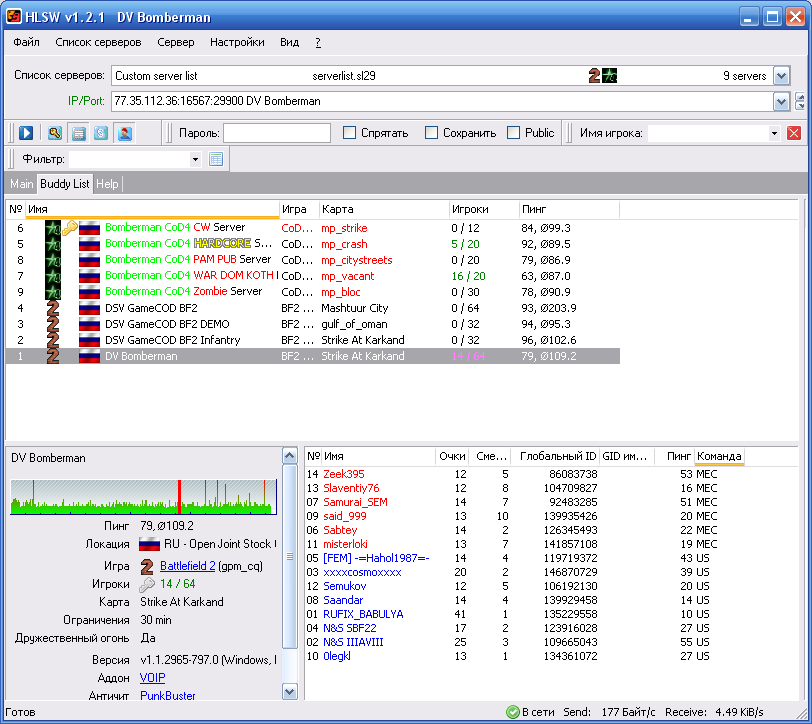Check the Public checkbox
This screenshot has height=724, width=812.
(x=514, y=133)
